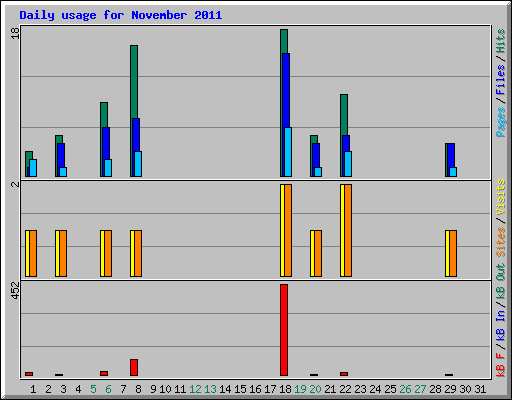Select the red kB F bar for day 8

click(134, 367)
